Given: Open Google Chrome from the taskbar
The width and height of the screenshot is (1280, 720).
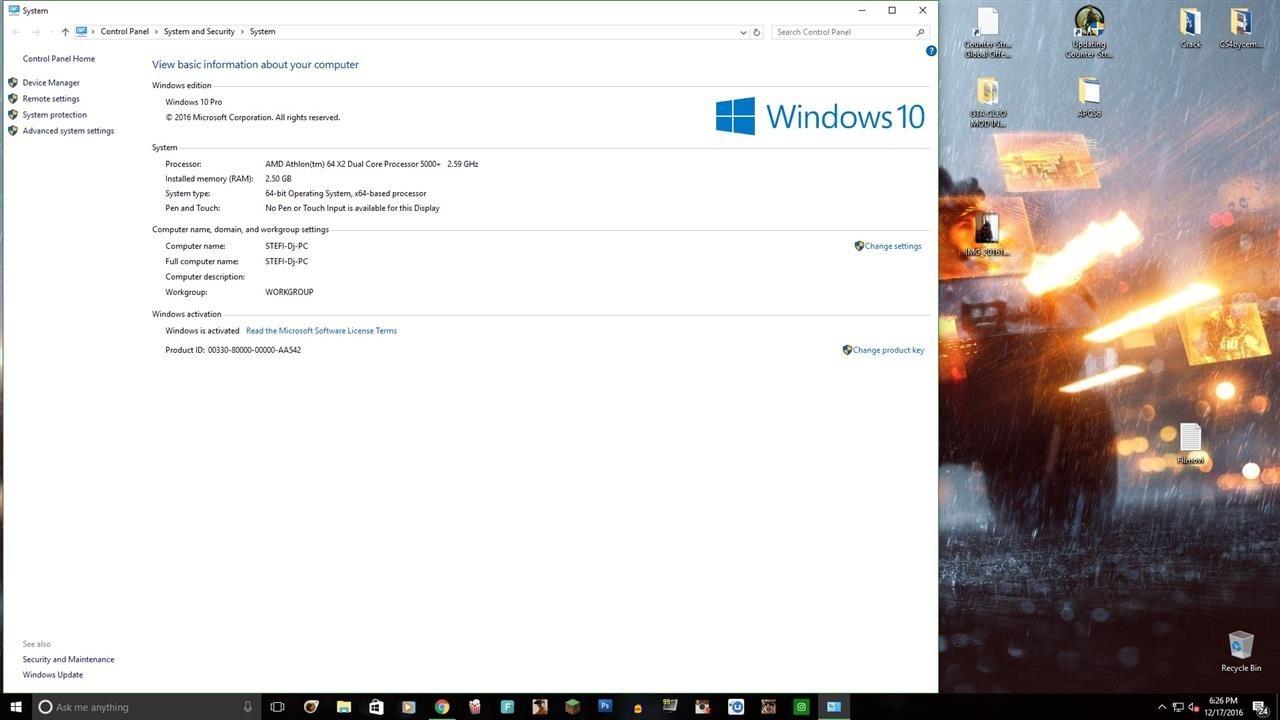Looking at the screenshot, I should 442,707.
